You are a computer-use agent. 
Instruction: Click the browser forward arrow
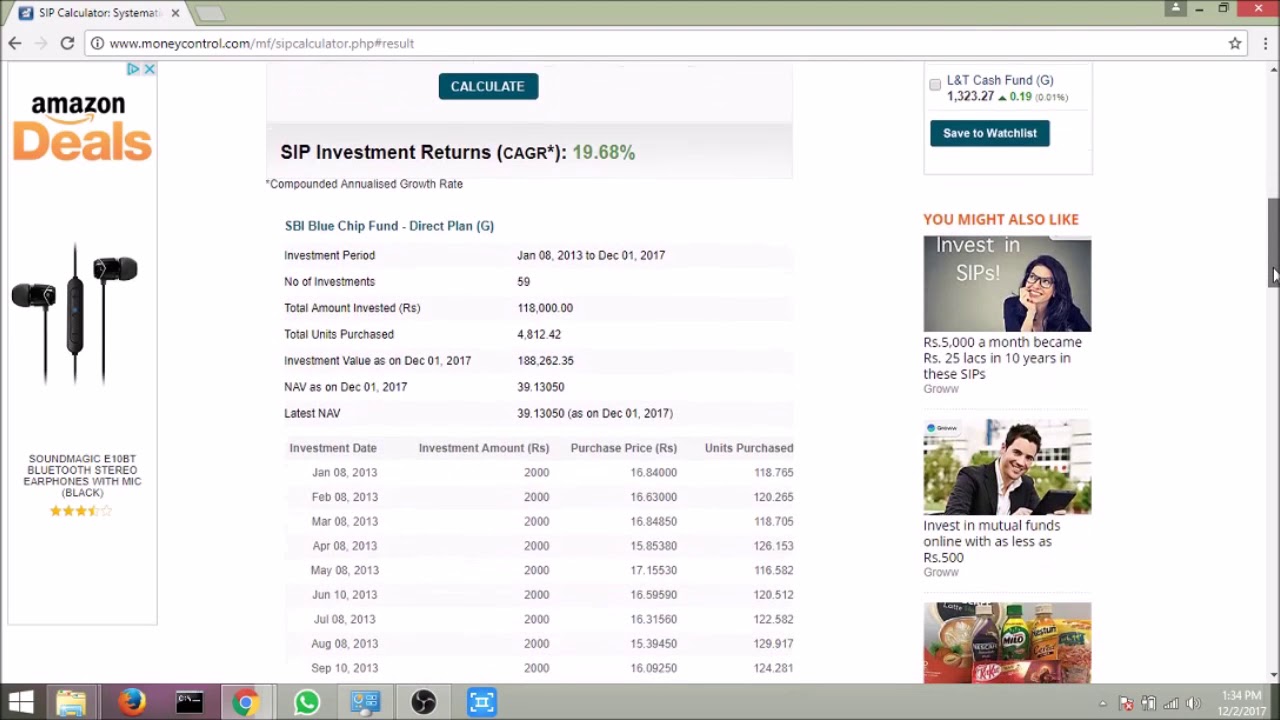pos(41,43)
